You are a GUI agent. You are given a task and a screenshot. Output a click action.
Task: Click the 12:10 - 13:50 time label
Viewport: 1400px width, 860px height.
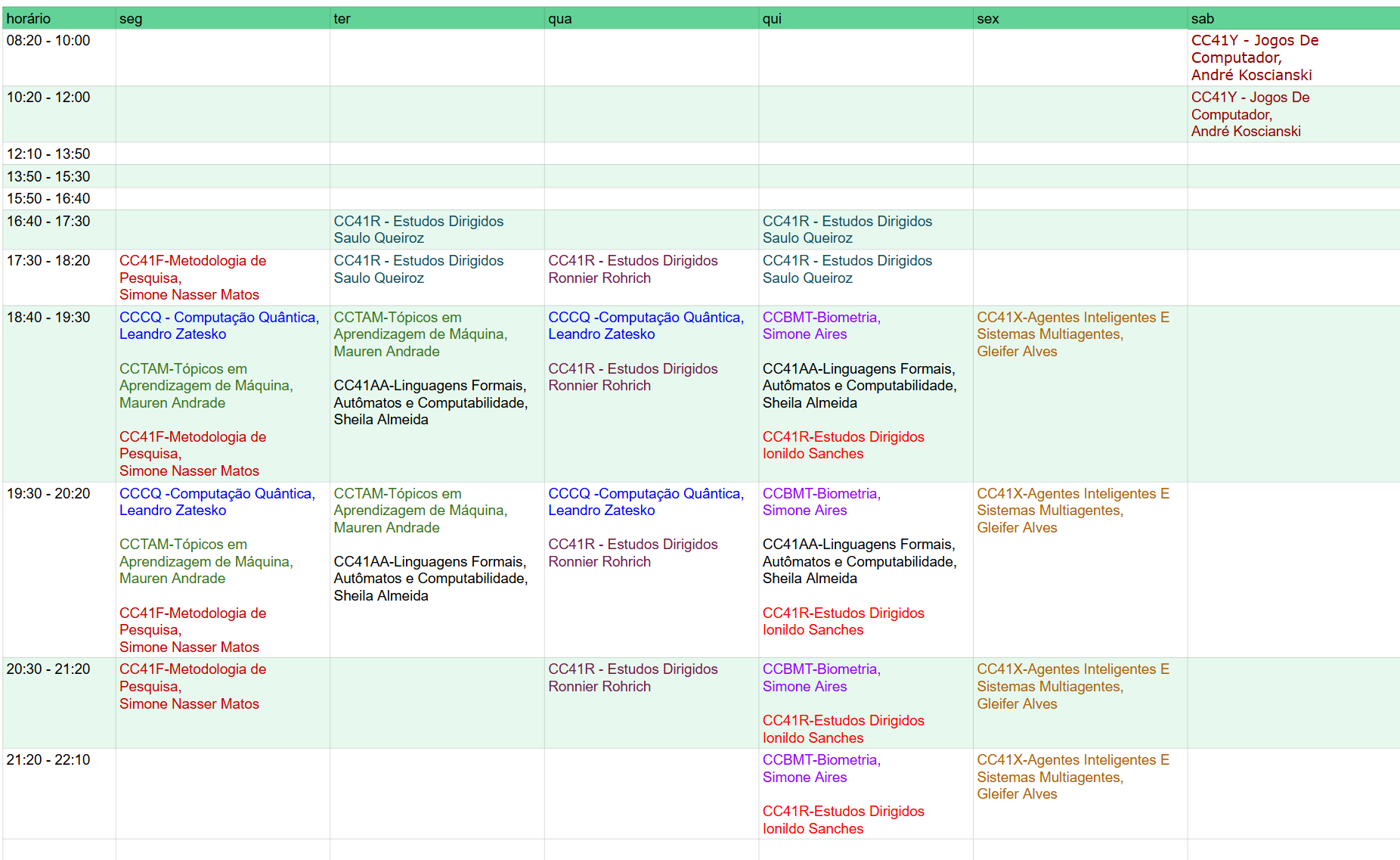[x=48, y=154]
